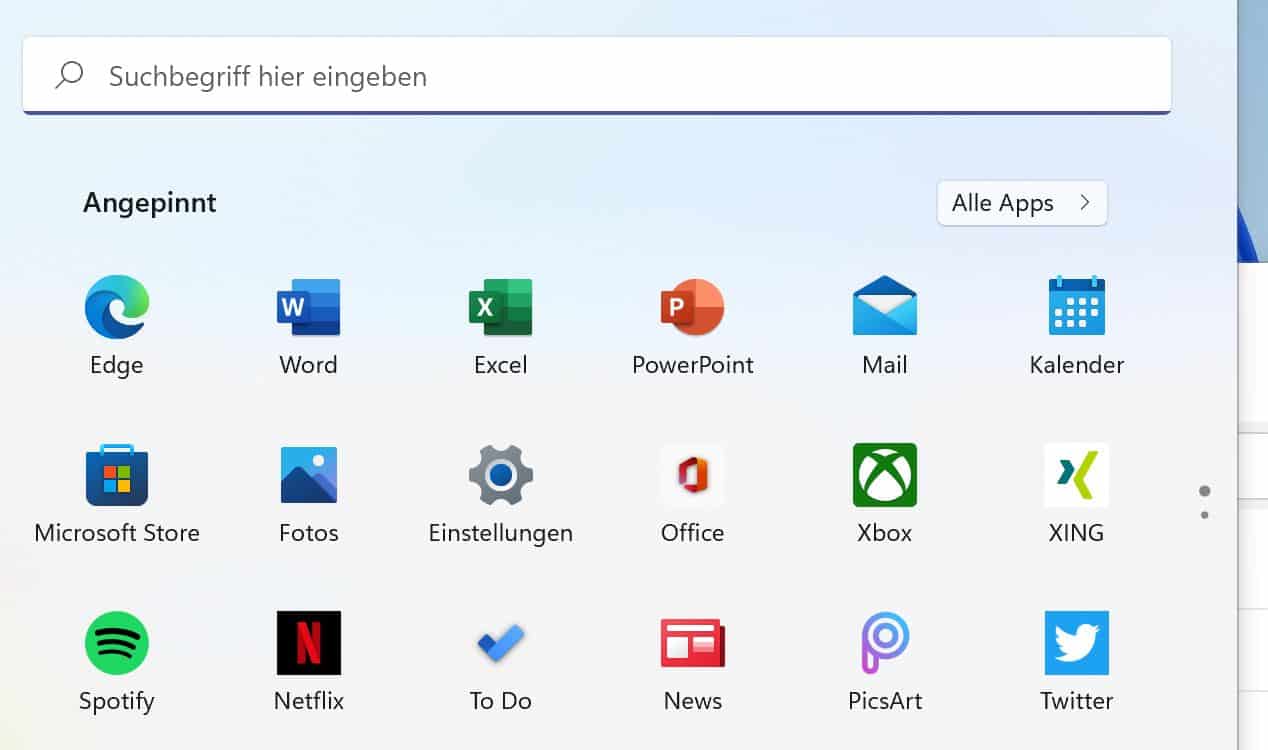Start PowerPoint from the pinned grid
This screenshot has height=750, width=1268.
(x=692, y=308)
